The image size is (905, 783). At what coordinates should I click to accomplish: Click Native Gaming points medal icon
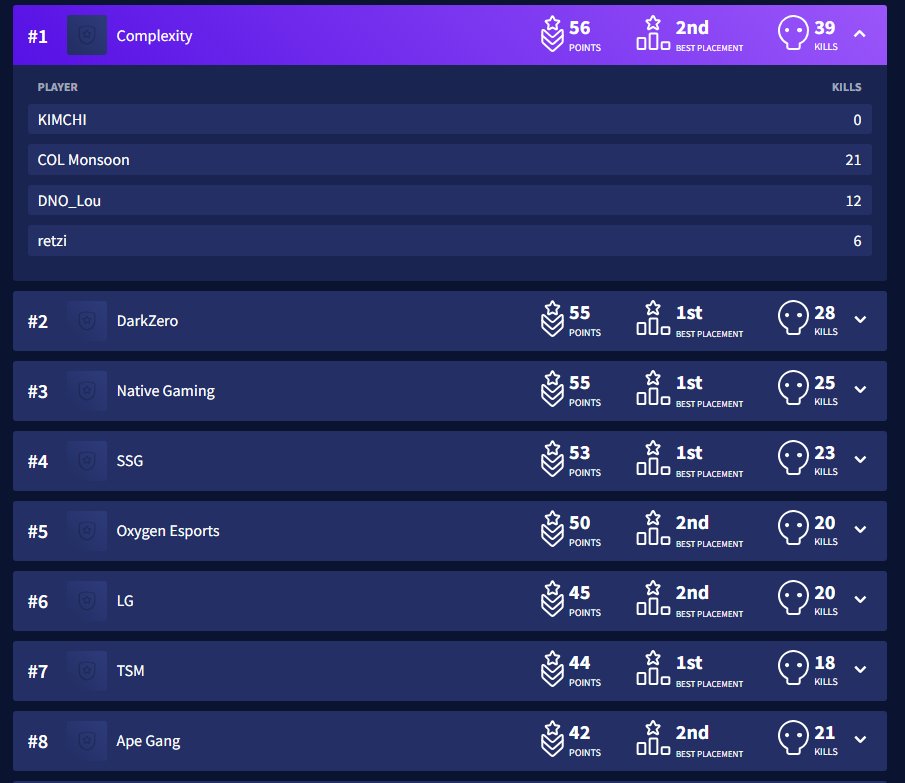click(552, 388)
